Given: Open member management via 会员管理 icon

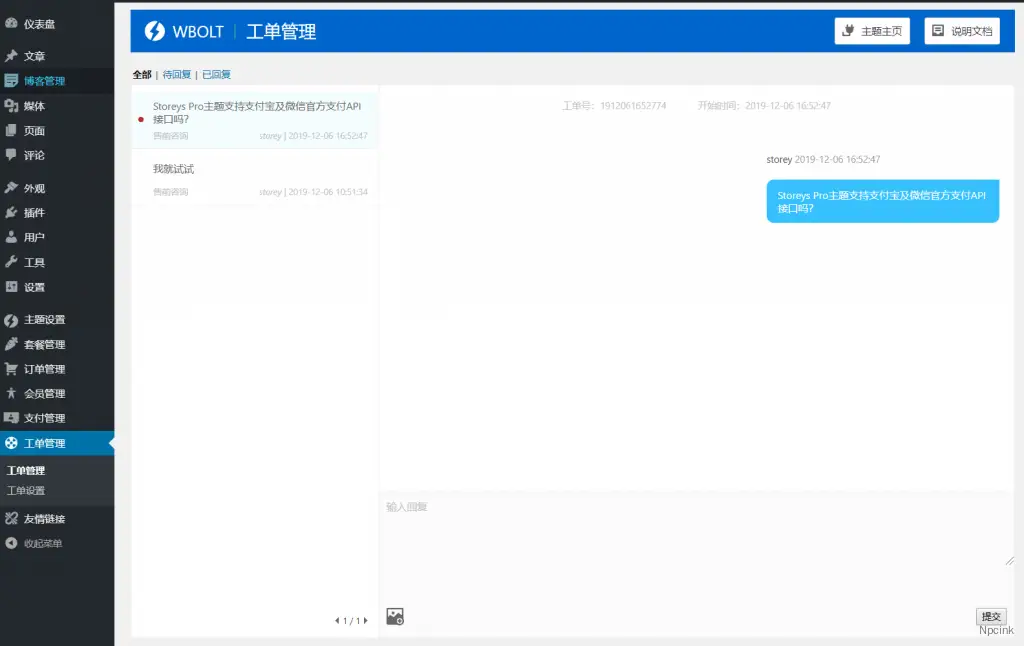Looking at the screenshot, I should pos(10,393).
